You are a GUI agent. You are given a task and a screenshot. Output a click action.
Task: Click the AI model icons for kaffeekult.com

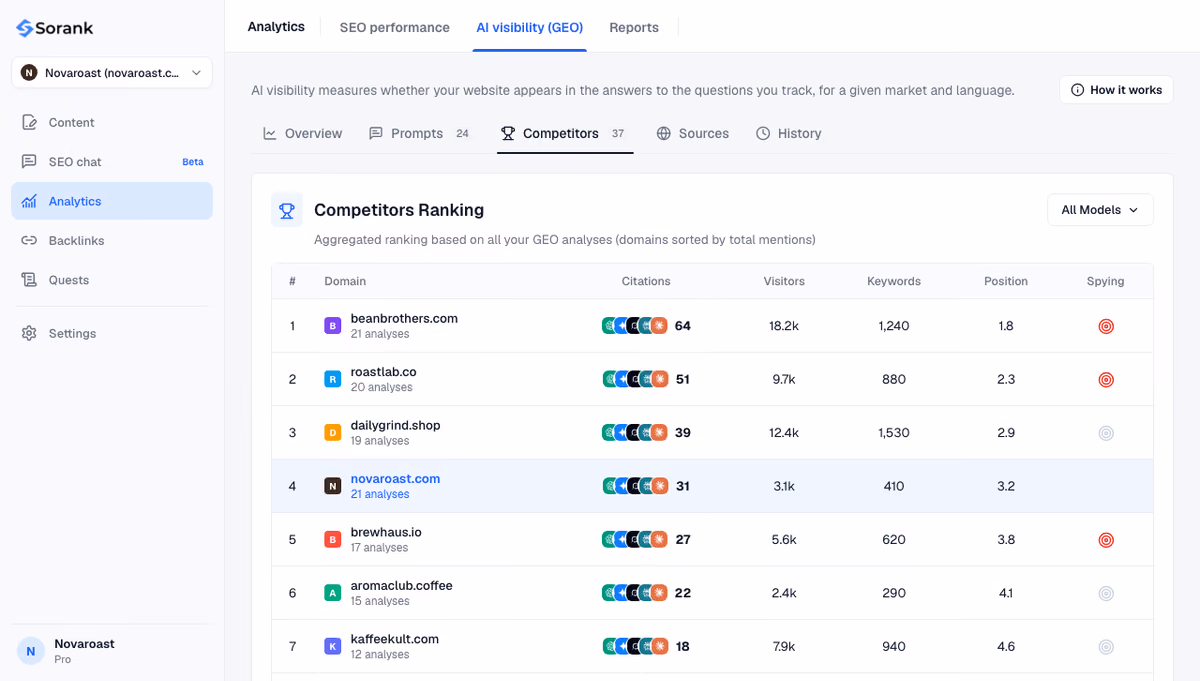click(635, 647)
